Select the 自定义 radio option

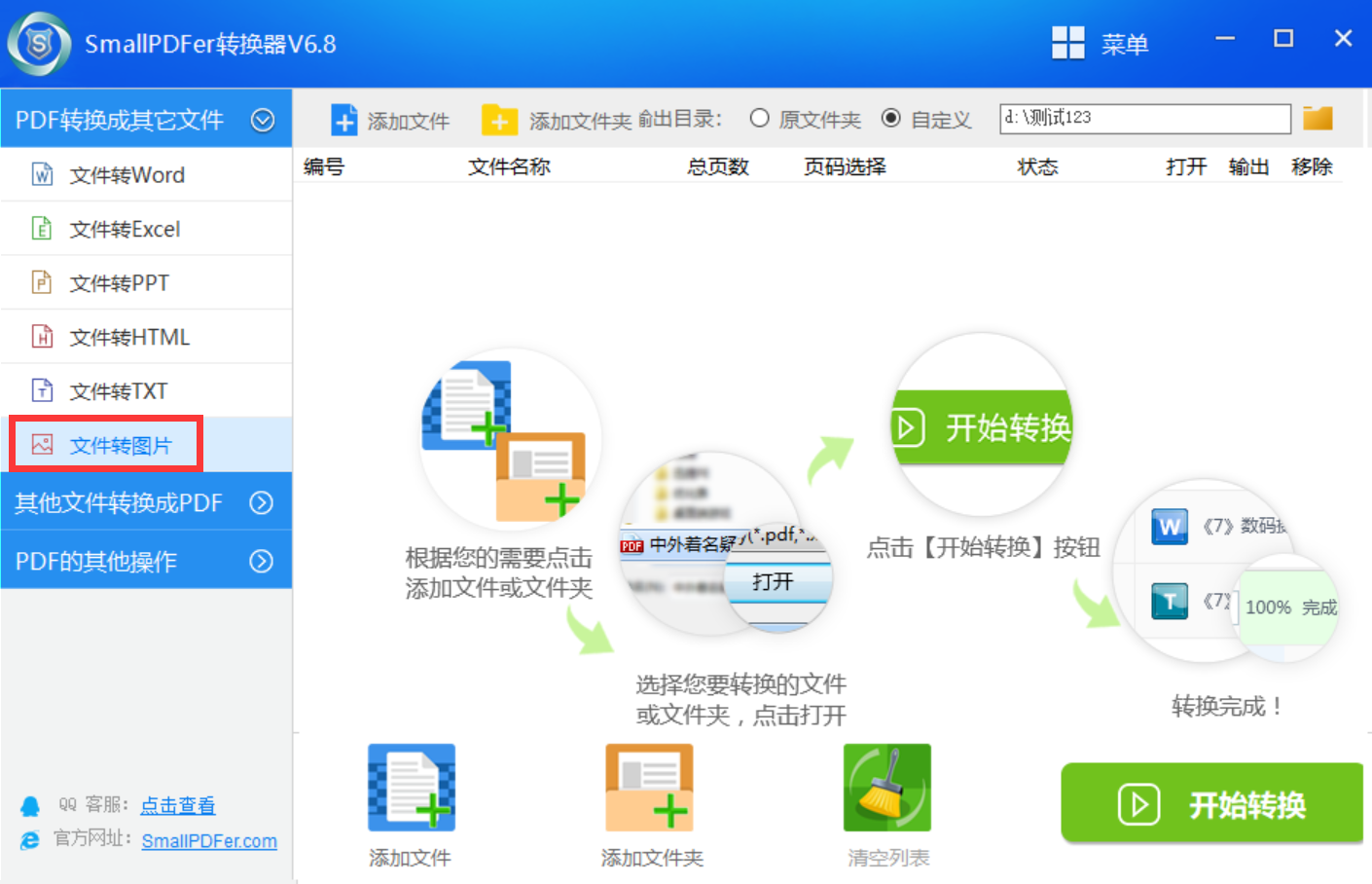pyautogui.click(x=890, y=118)
